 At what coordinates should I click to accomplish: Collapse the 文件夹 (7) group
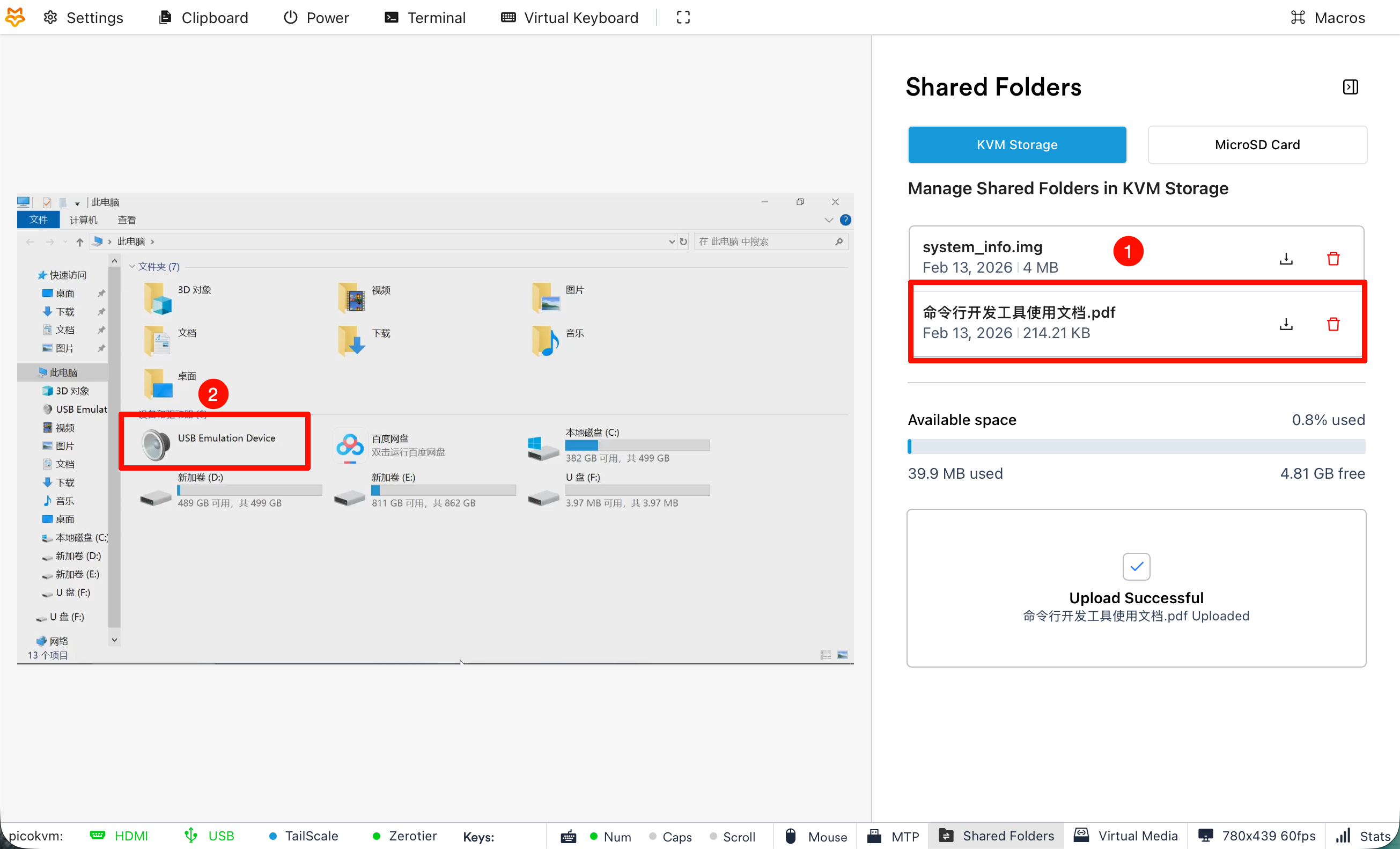click(132, 267)
